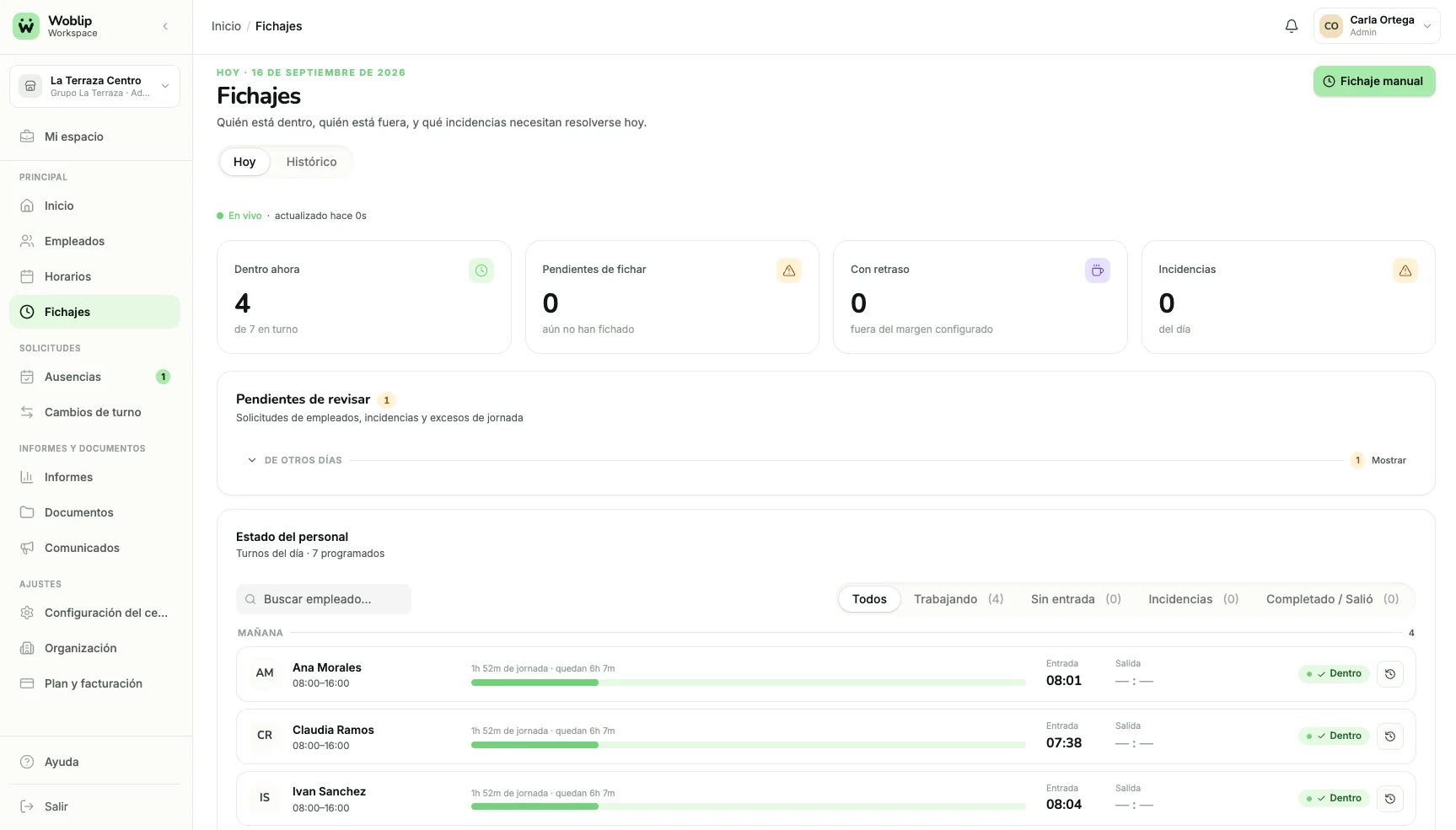Click the Inicio breadcrumb link

point(226,26)
